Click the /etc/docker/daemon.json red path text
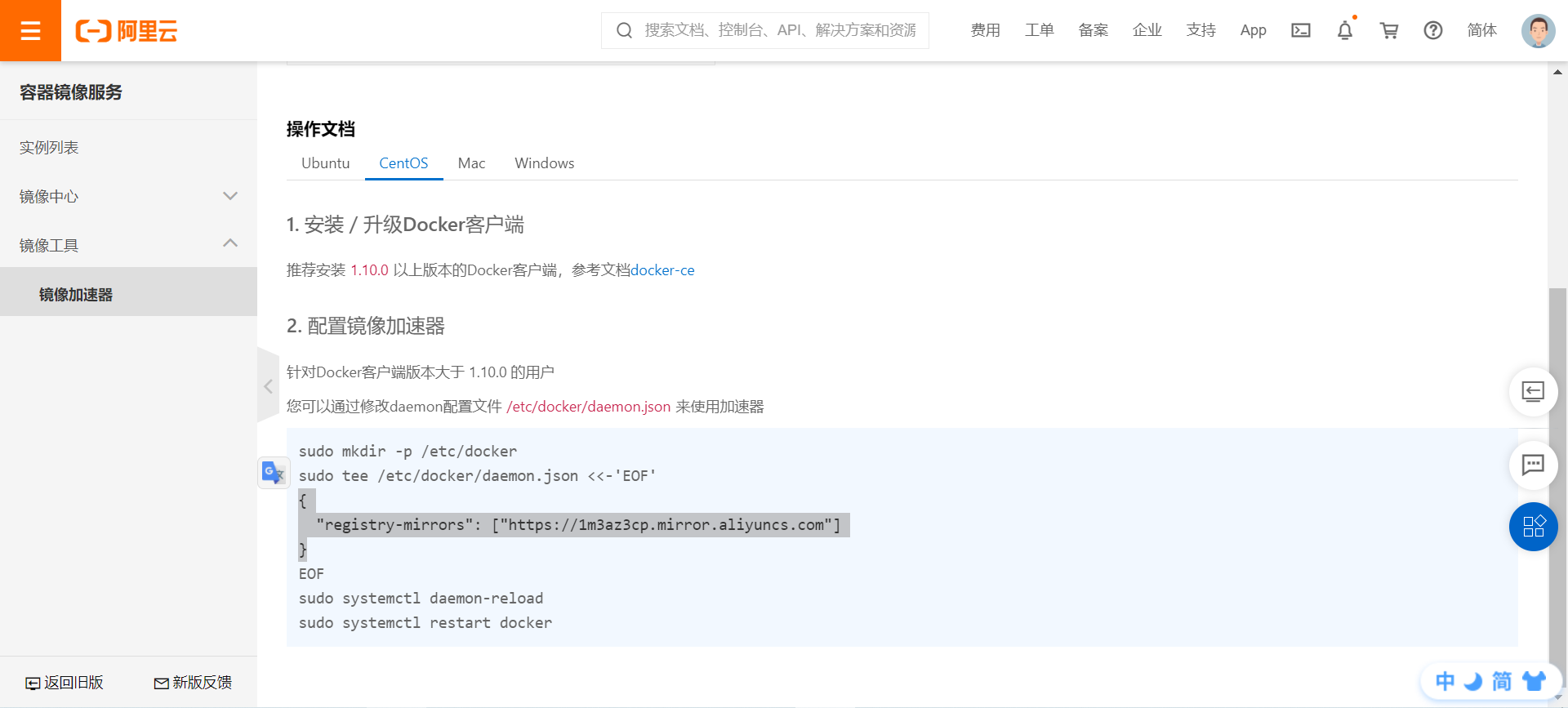 [x=588, y=407]
